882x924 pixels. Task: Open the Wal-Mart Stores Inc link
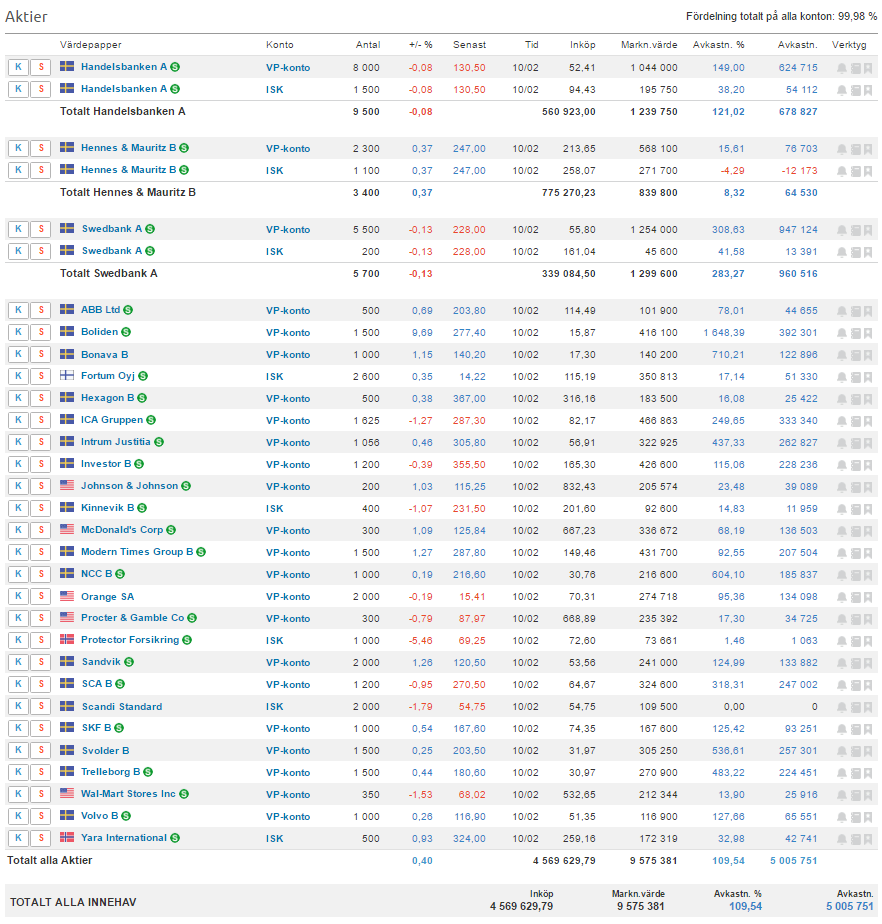tap(128, 794)
